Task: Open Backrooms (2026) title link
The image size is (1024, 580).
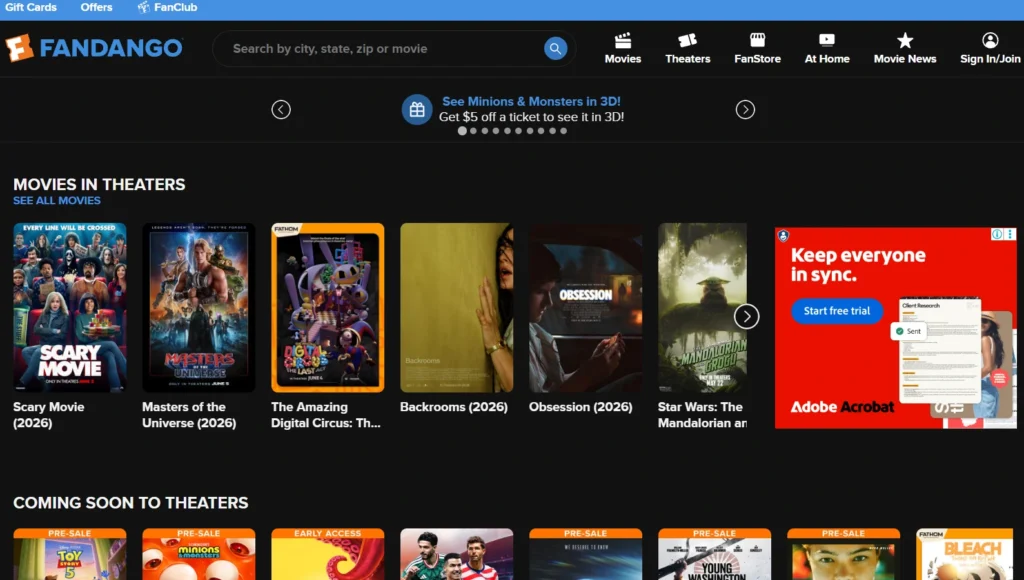Action: [x=453, y=407]
